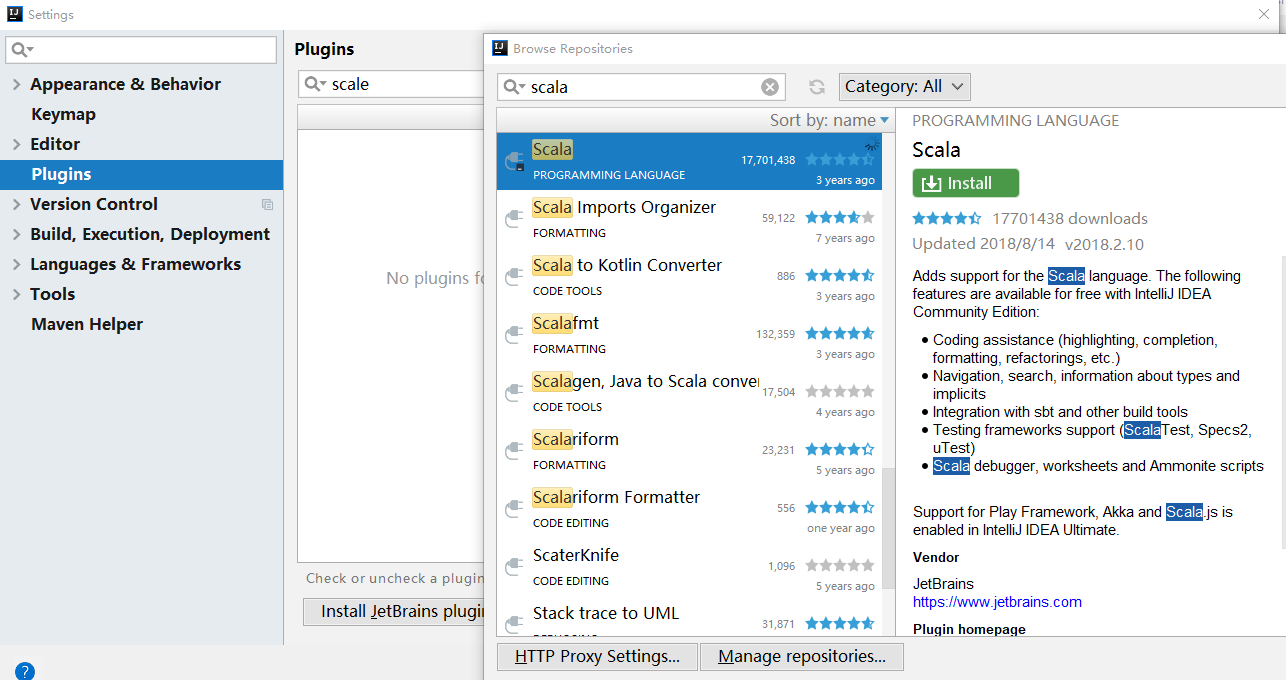Click Version Control project-level icon

[x=267, y=204]
